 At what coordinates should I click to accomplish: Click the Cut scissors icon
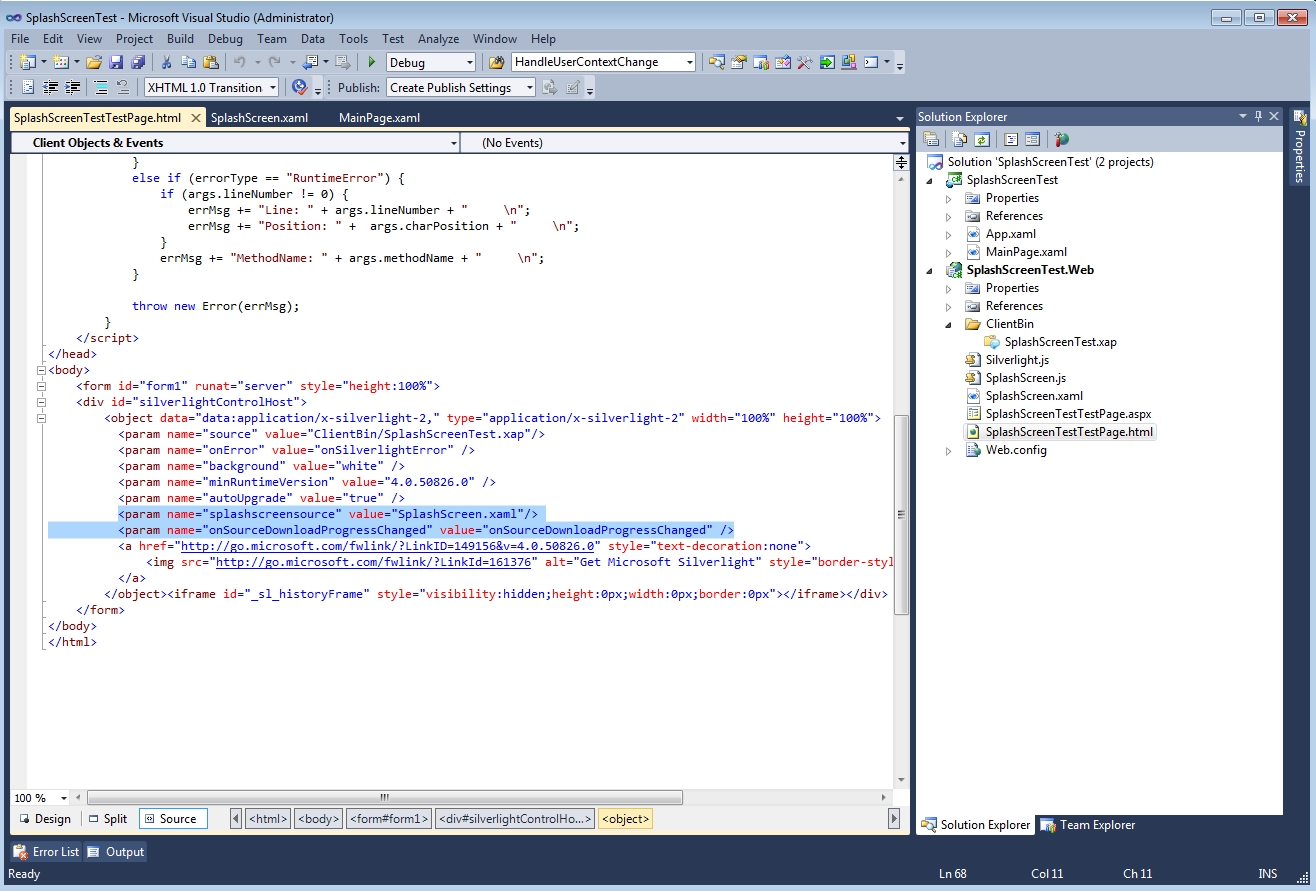click(x=166, y=62)
